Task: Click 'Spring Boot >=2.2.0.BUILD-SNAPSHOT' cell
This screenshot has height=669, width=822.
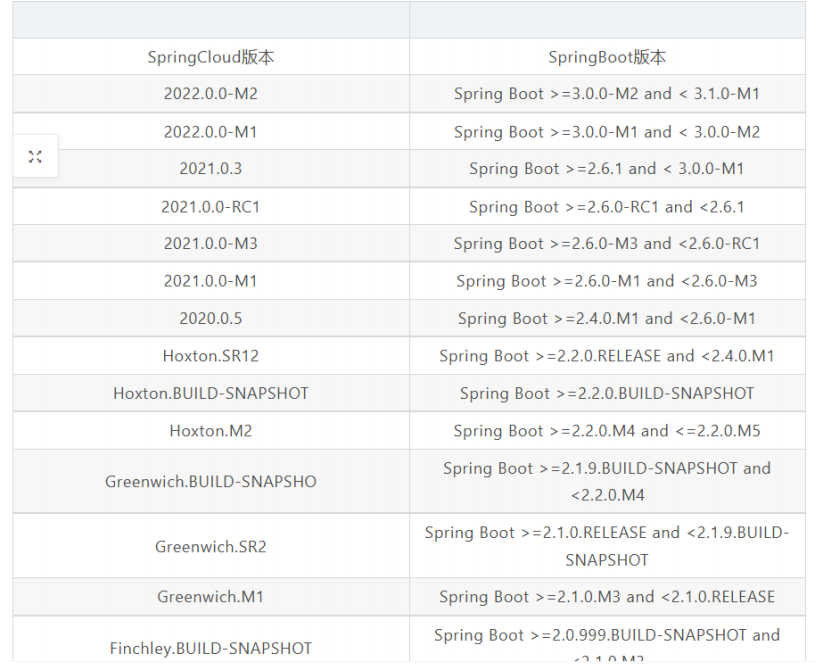Action: pos(607,393)
